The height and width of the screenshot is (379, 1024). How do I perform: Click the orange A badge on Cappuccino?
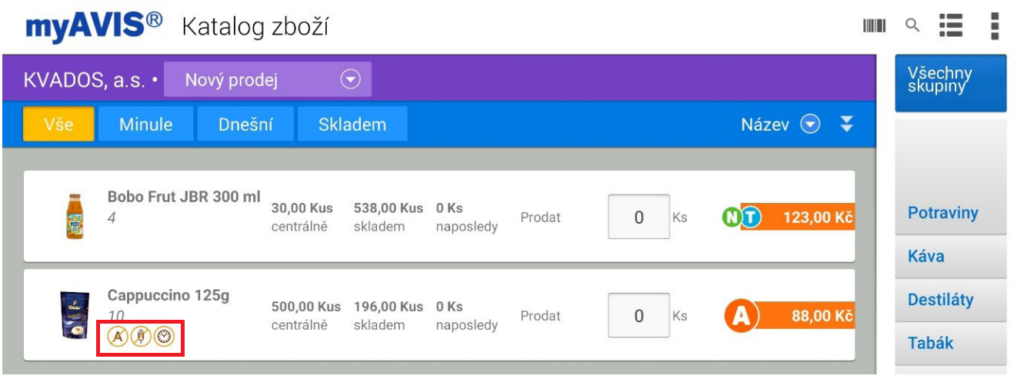741,316
